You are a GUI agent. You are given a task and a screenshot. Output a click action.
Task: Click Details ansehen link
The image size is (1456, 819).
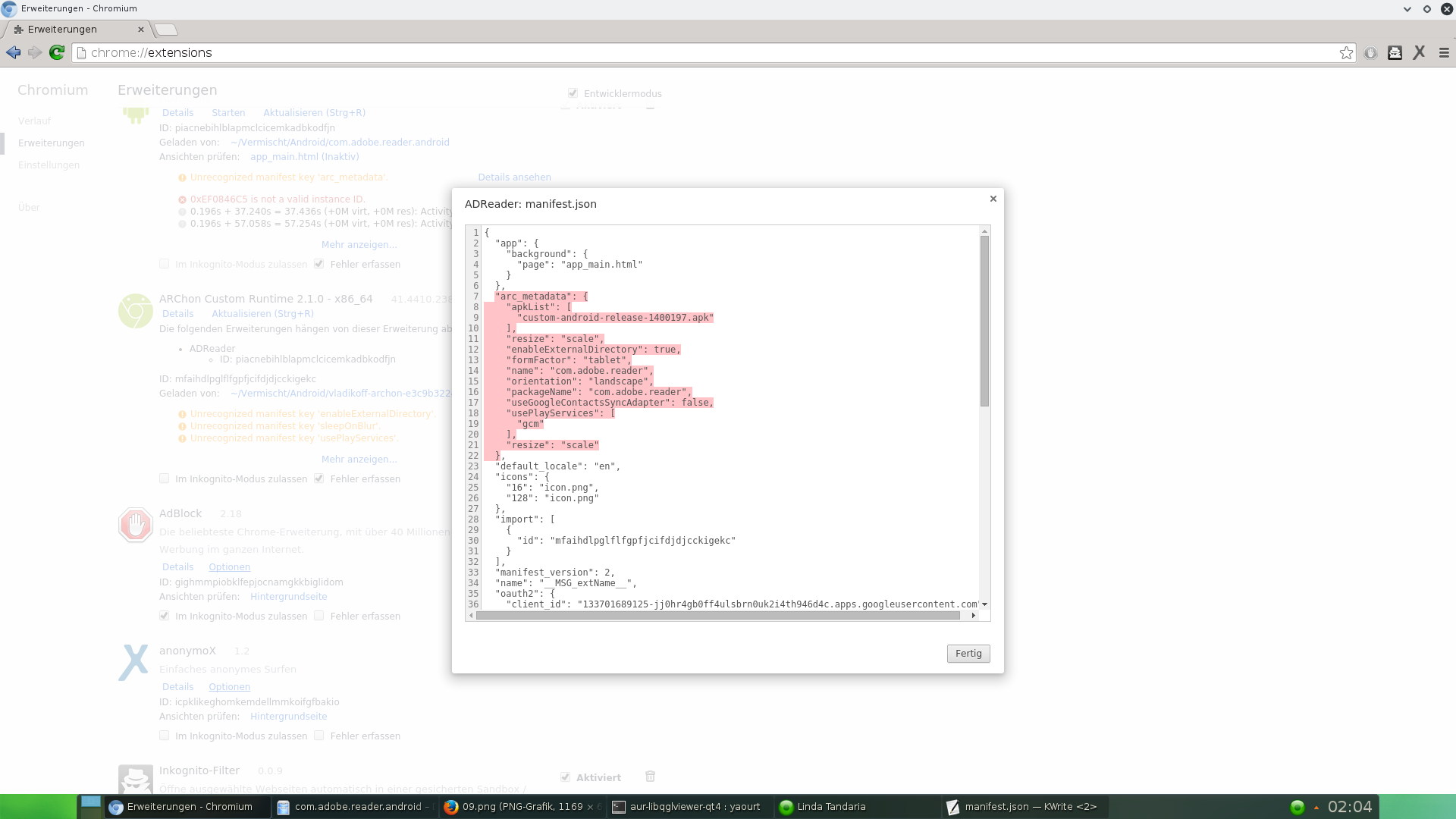click(514, 177)
